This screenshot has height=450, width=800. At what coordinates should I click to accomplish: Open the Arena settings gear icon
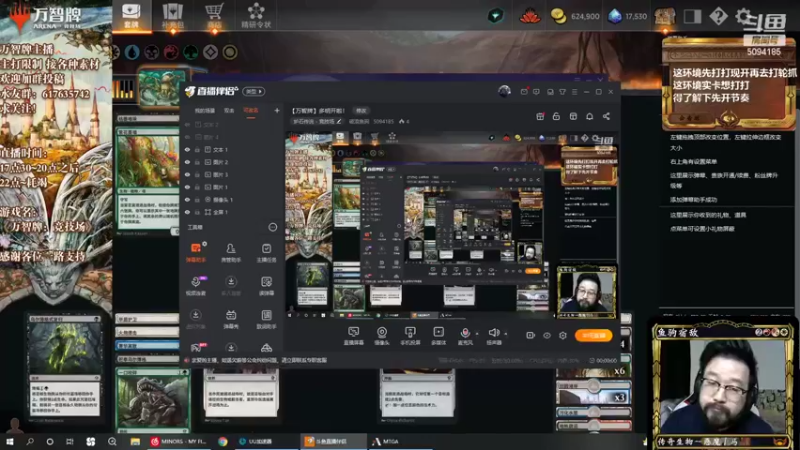point(743,16)
